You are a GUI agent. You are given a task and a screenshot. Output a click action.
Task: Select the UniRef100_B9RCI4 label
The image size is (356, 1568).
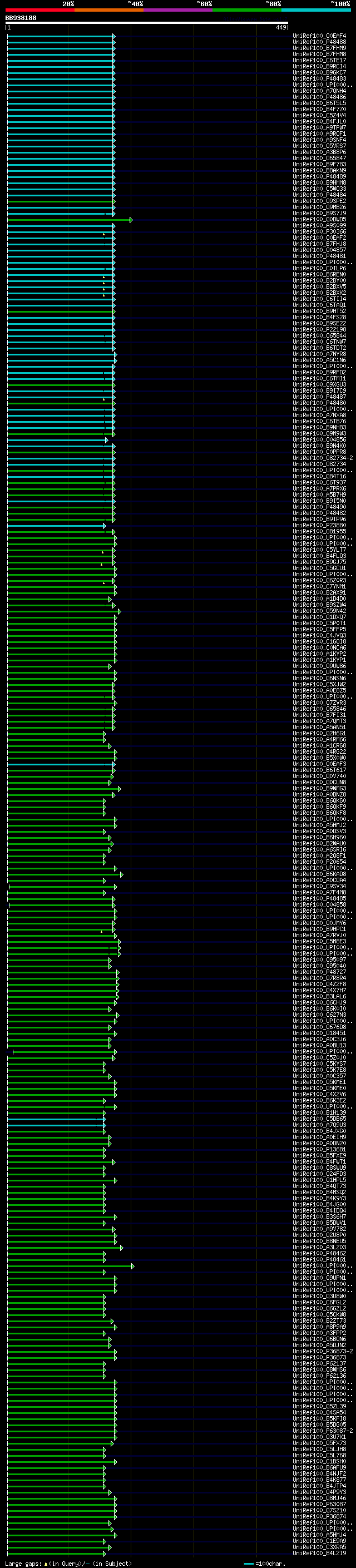tap(319, 66)
